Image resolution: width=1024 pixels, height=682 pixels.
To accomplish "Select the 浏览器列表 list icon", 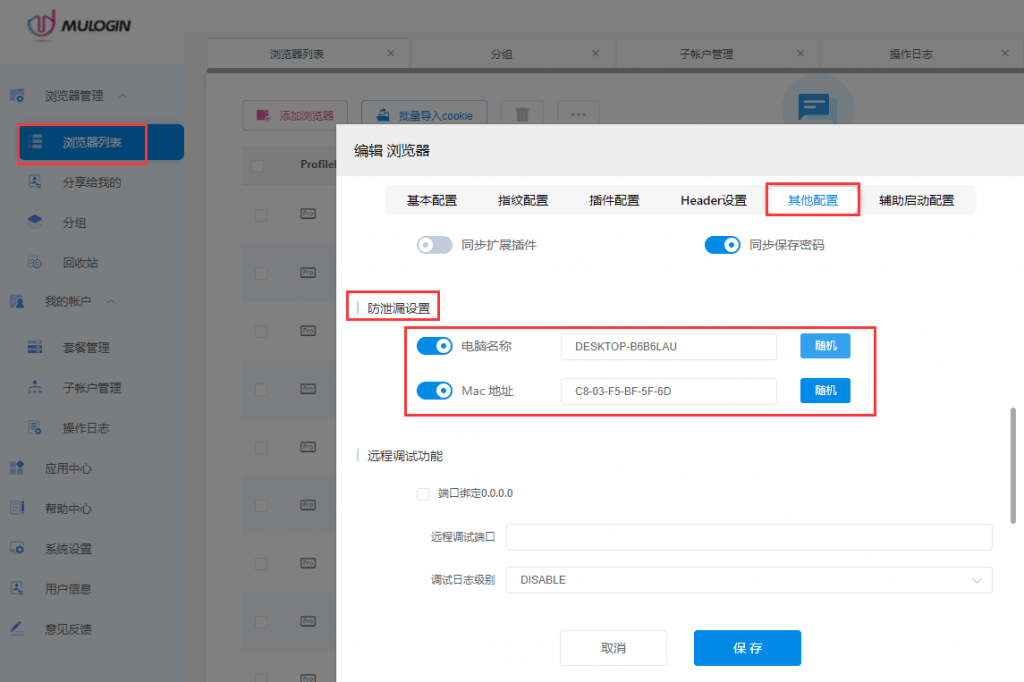I will (x=35, y=142).
